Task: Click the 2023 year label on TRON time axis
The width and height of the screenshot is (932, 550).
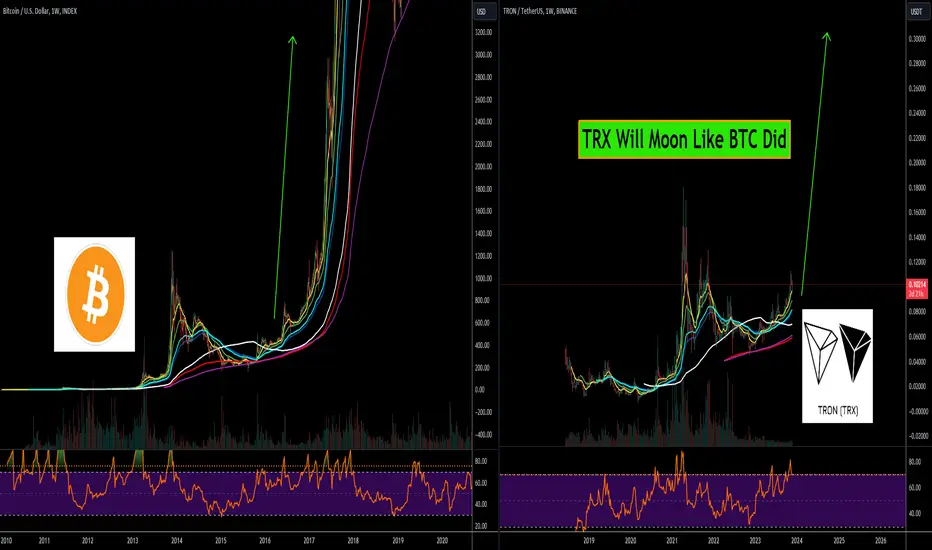Action: pyautogui.click(x=755, y=540)
